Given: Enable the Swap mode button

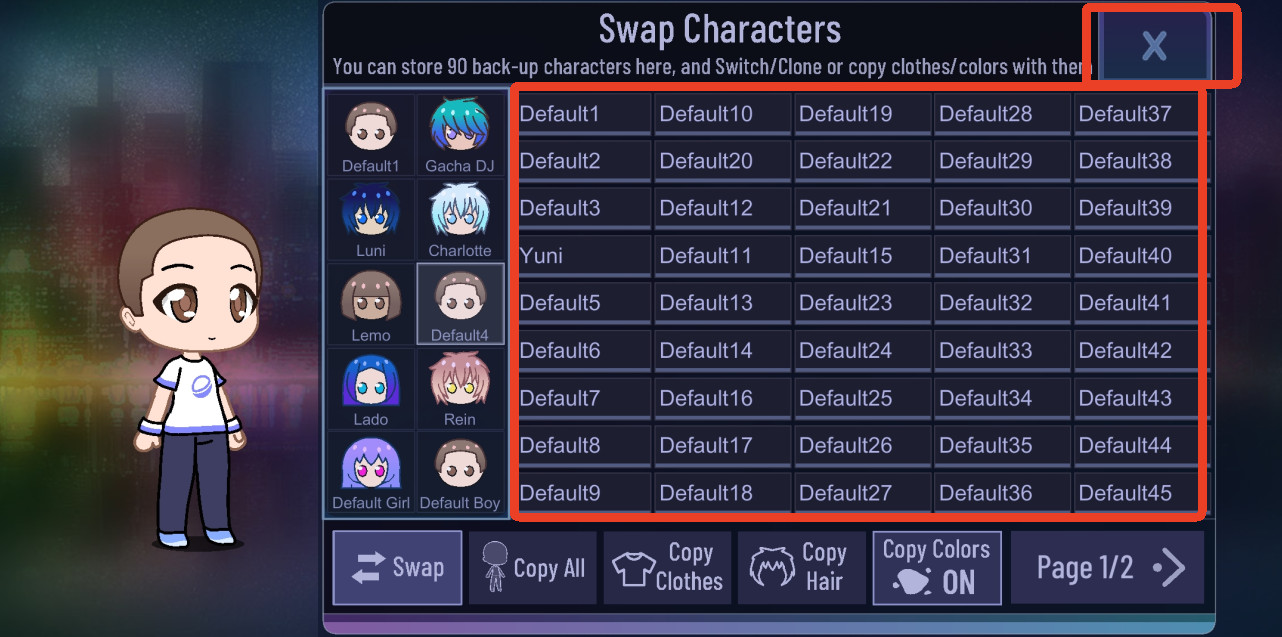Looking at the screenshot, I should pyautogui.click(x=397, y=568).
